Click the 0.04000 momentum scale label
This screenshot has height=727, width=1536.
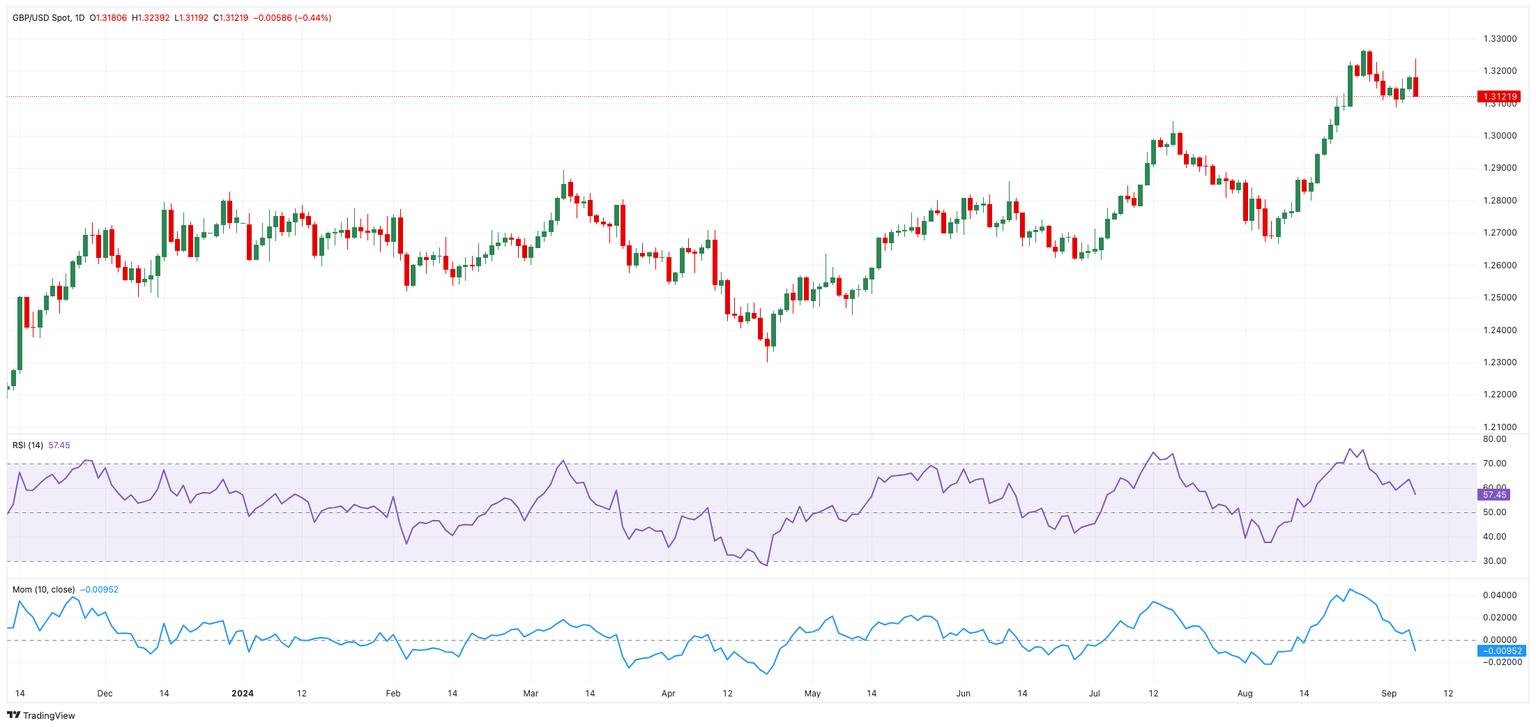[1497, 595]
